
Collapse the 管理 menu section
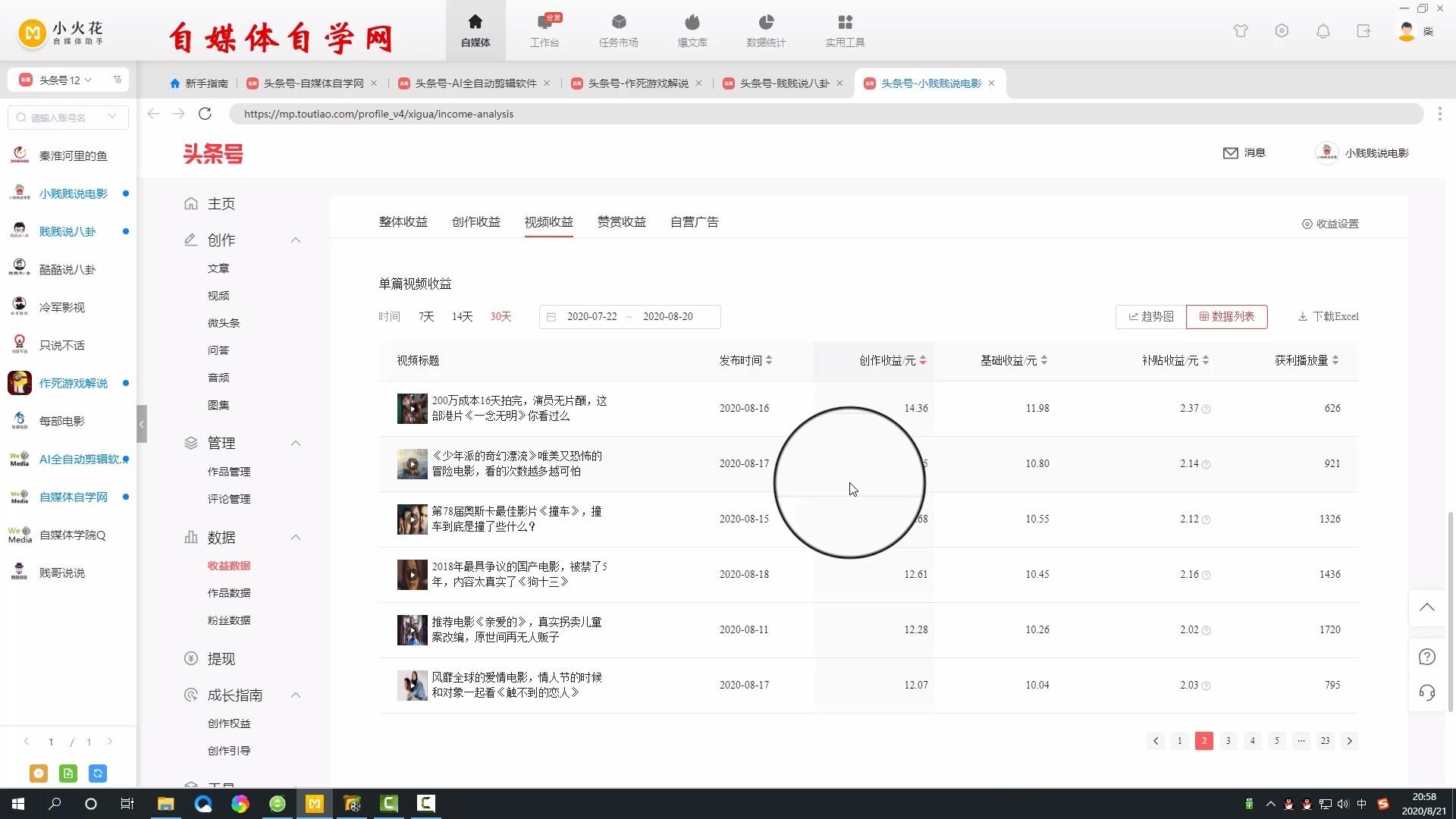pos(296,443)
